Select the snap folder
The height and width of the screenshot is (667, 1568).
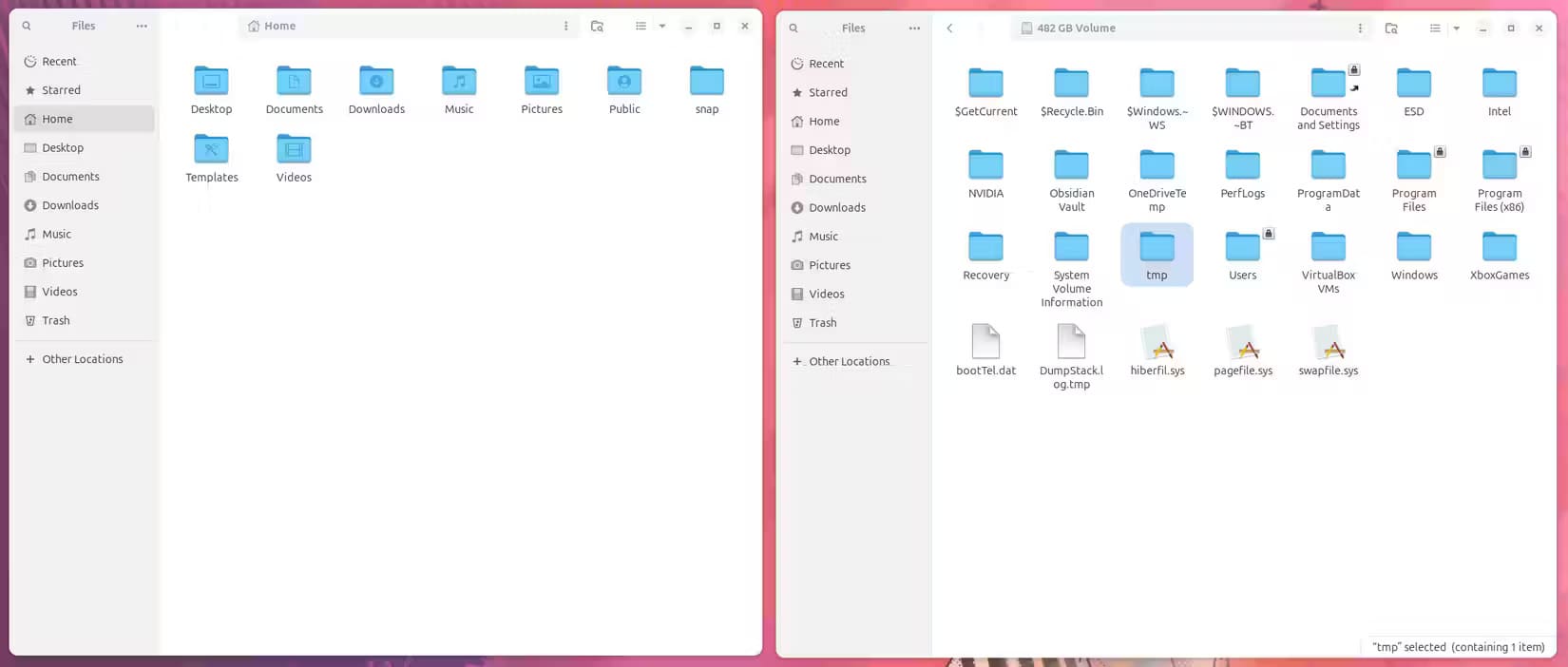707,90
